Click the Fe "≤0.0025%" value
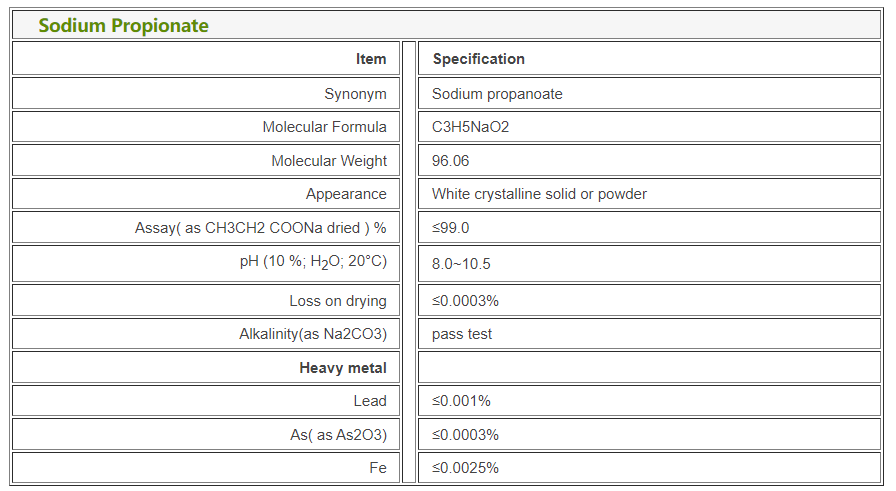 [x=465, y=467]
